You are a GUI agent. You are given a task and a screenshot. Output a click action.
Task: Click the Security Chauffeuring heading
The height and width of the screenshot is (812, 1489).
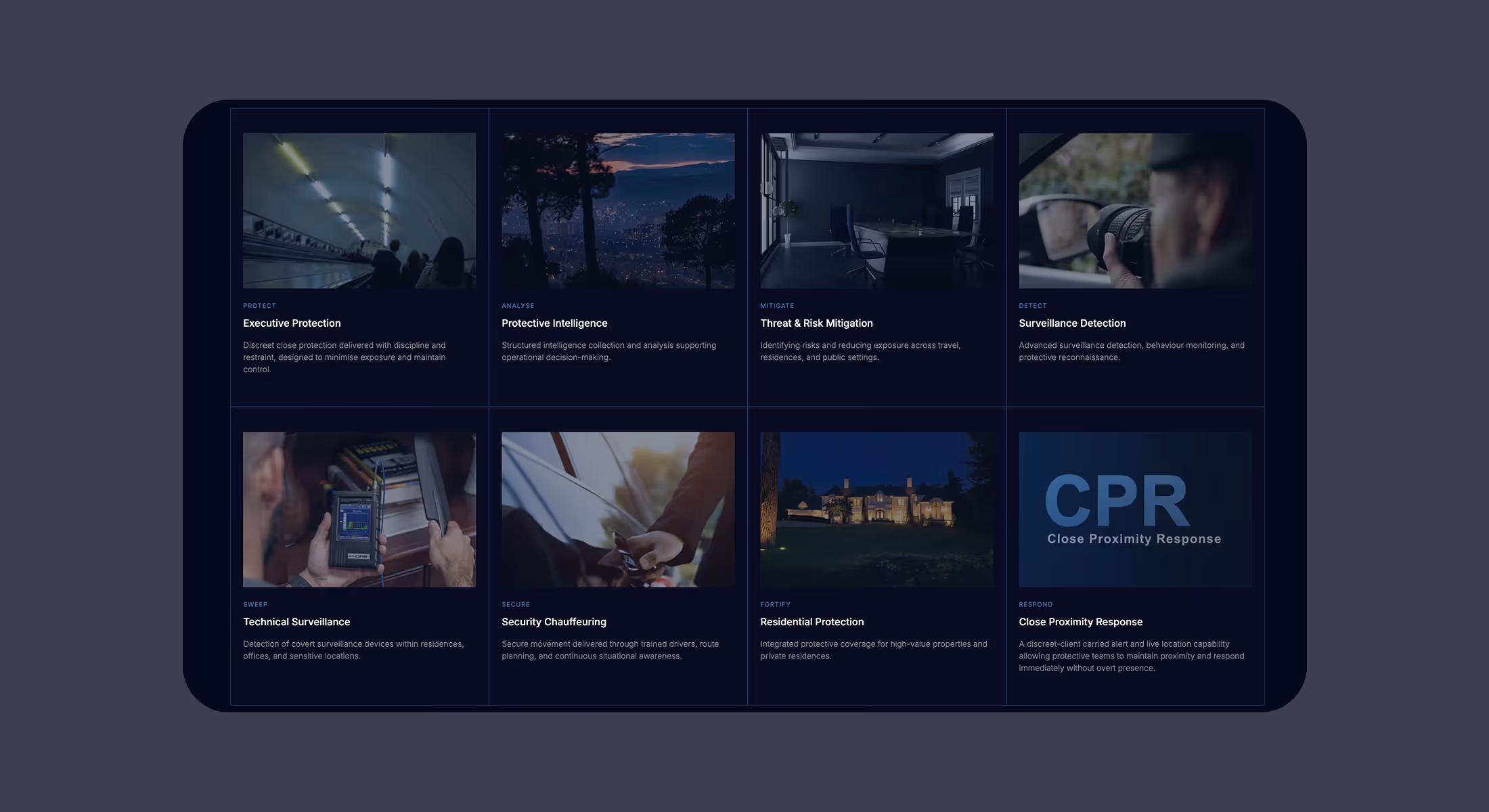(x=554, y=622)
